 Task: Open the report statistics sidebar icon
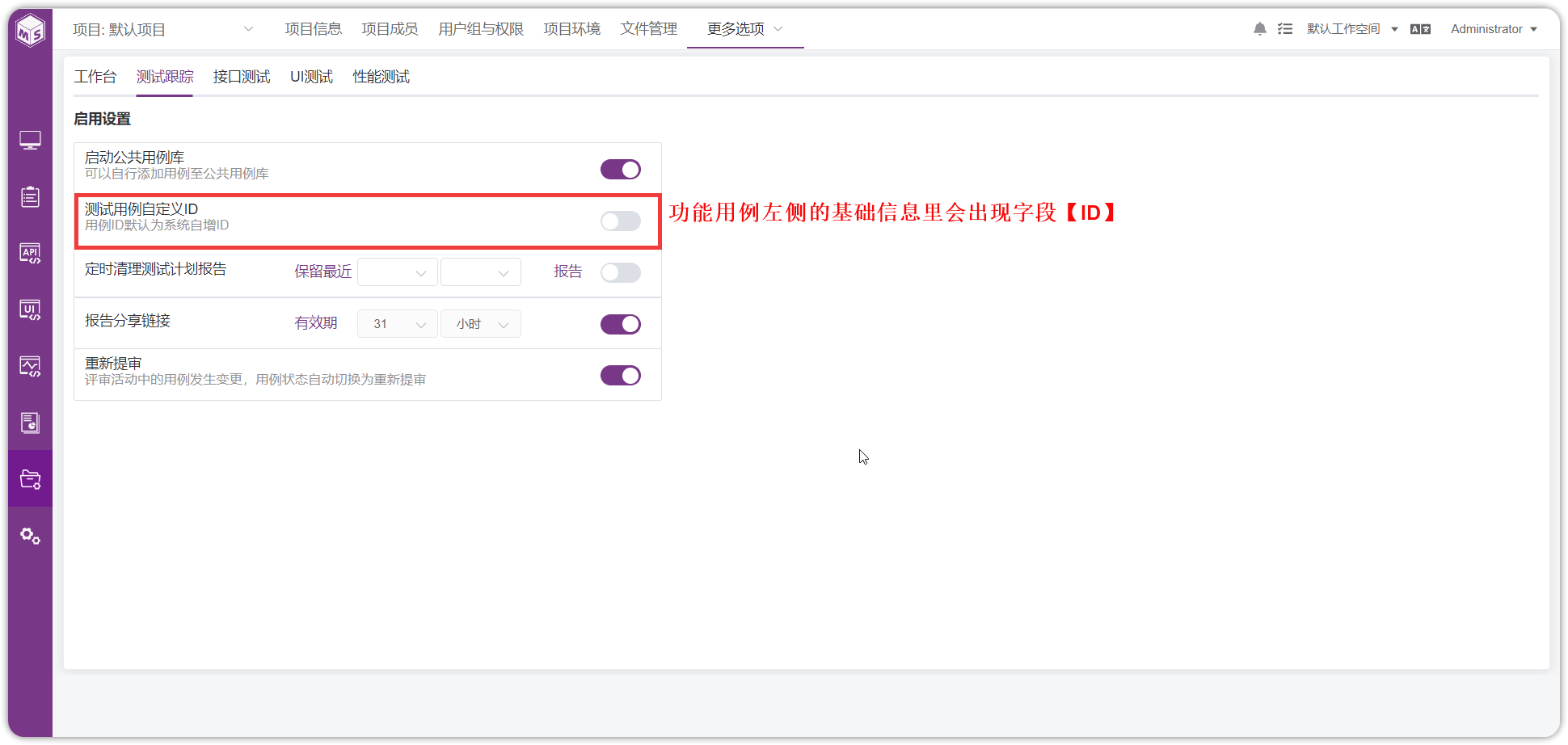pyautogui.click(x=30, y=423)
